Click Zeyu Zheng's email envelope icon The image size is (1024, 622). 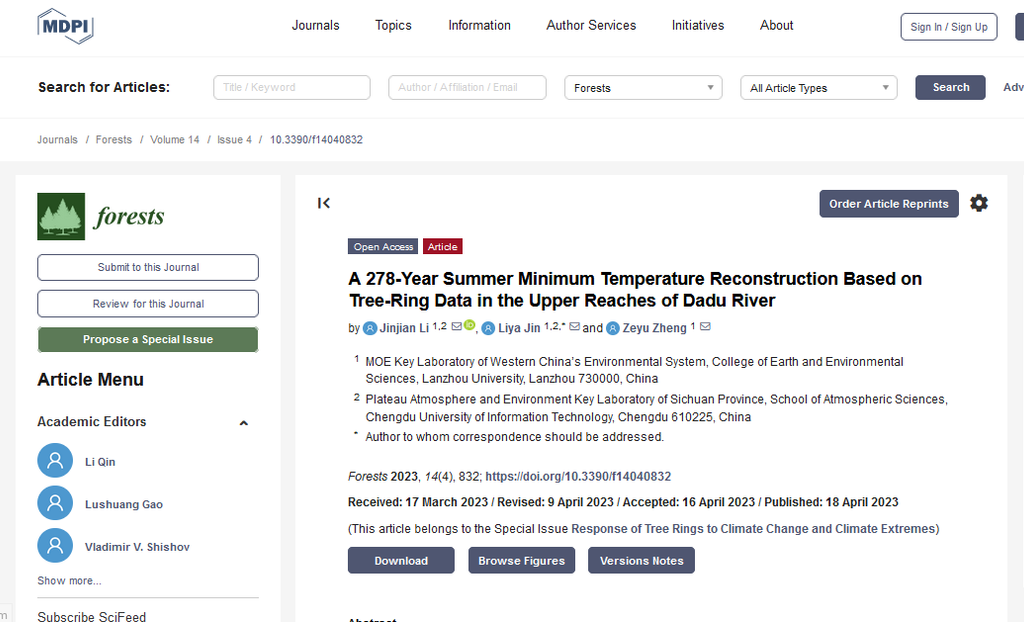pyautogui.click(x=705, y=326)
